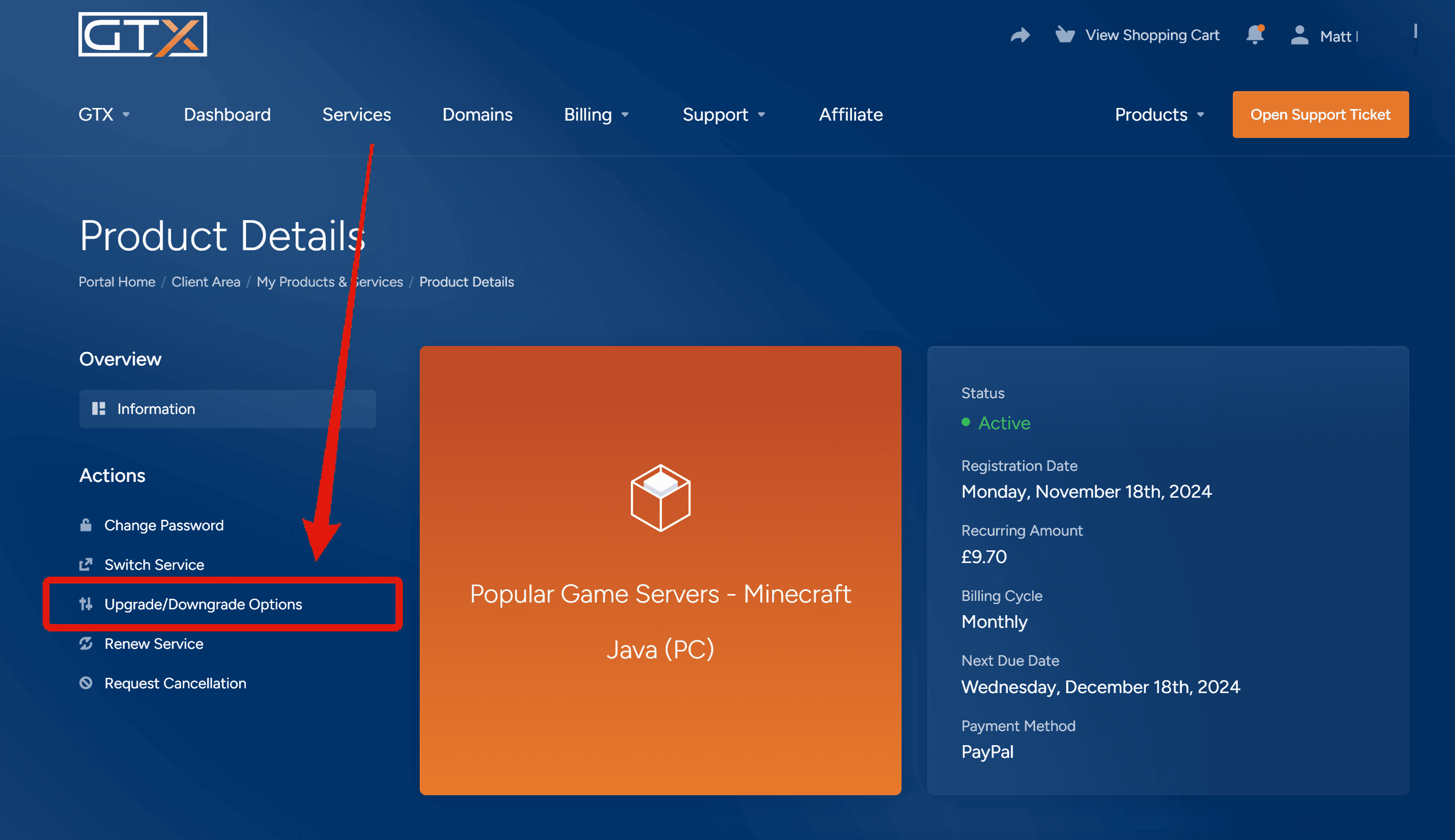Click Switch Service action
Screen dimensions: 1455x840
pyautogui.click(x=154, y=564)
